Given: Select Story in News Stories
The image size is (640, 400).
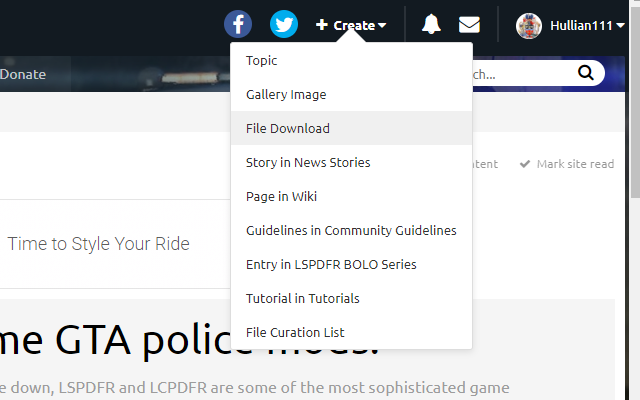Looking at the screenshot, I should [x=351, y=162].
